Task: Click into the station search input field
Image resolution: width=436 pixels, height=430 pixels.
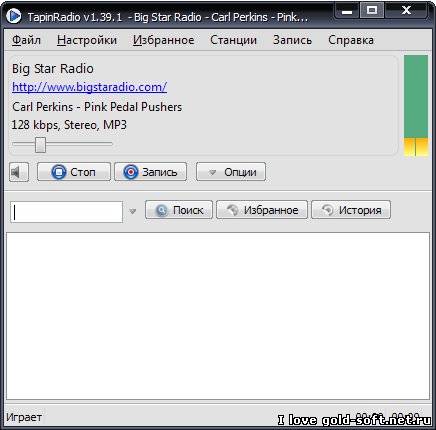Action: [x=67, y=212]
